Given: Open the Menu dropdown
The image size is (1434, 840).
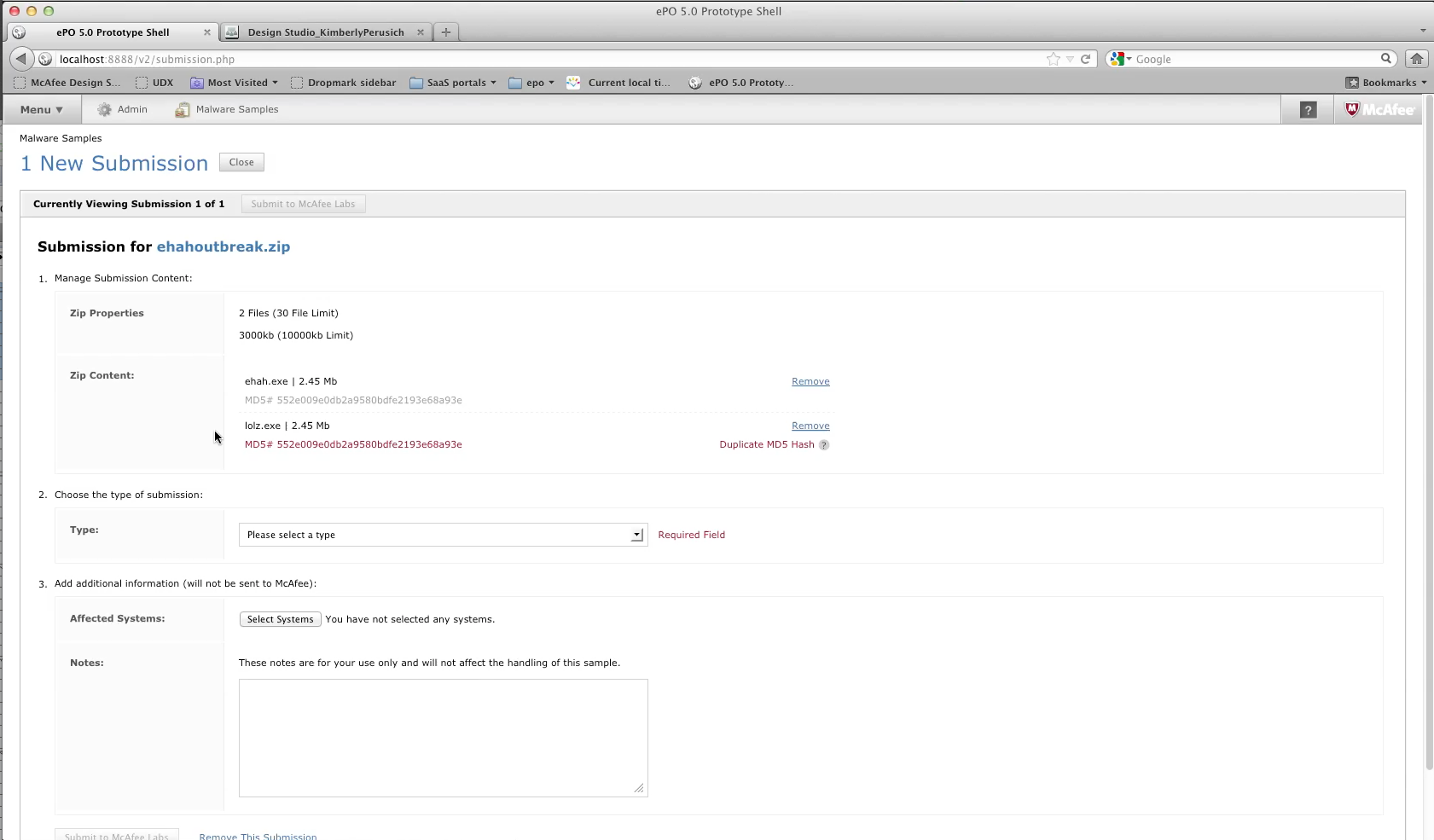Looking at the screenshot, I should click(x=41, y=109).
